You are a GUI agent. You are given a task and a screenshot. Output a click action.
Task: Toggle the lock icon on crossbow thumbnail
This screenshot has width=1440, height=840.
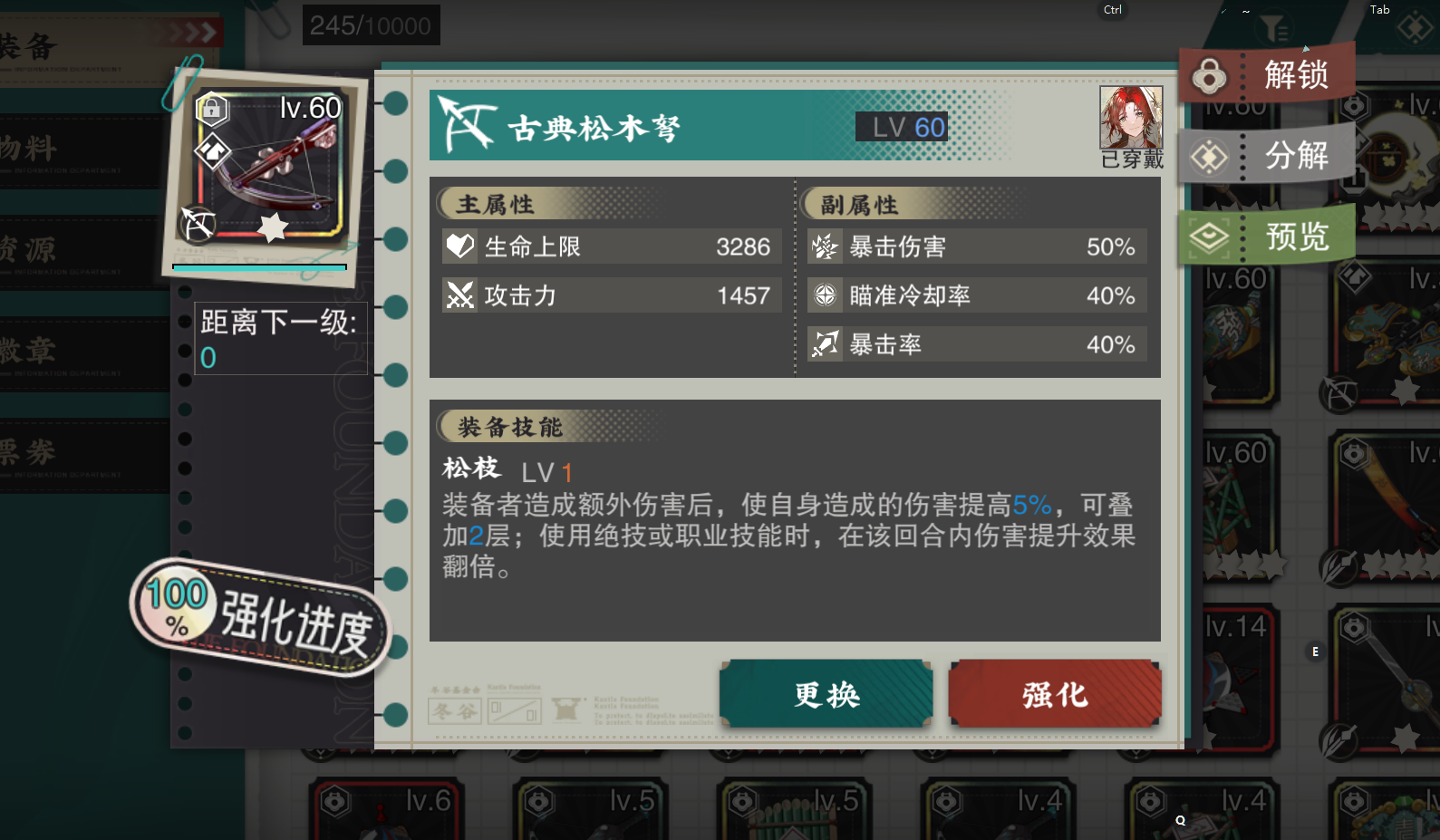pos(212,111)
